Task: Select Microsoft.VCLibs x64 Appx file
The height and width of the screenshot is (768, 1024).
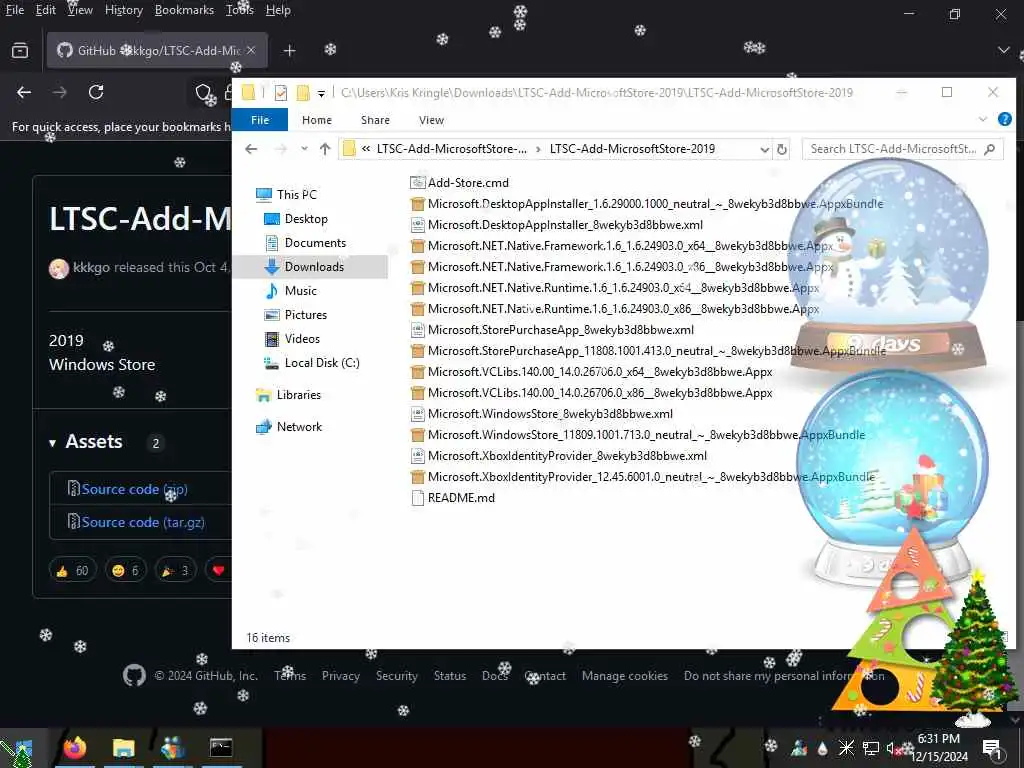Action: tap(591, 372)
